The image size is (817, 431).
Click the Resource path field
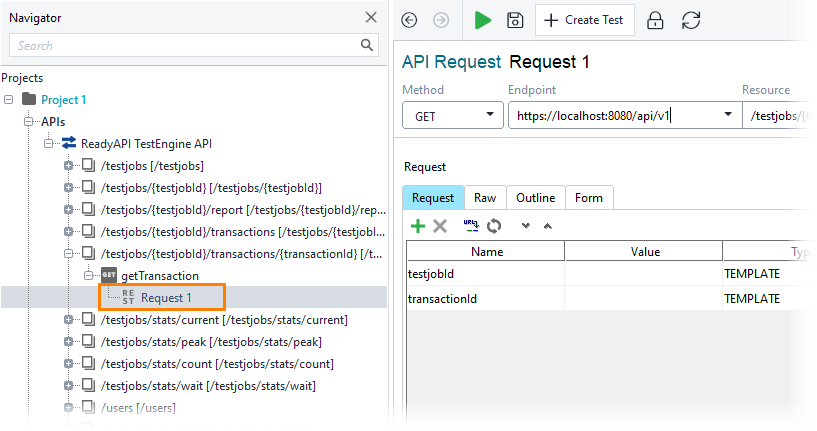point(779,115)
